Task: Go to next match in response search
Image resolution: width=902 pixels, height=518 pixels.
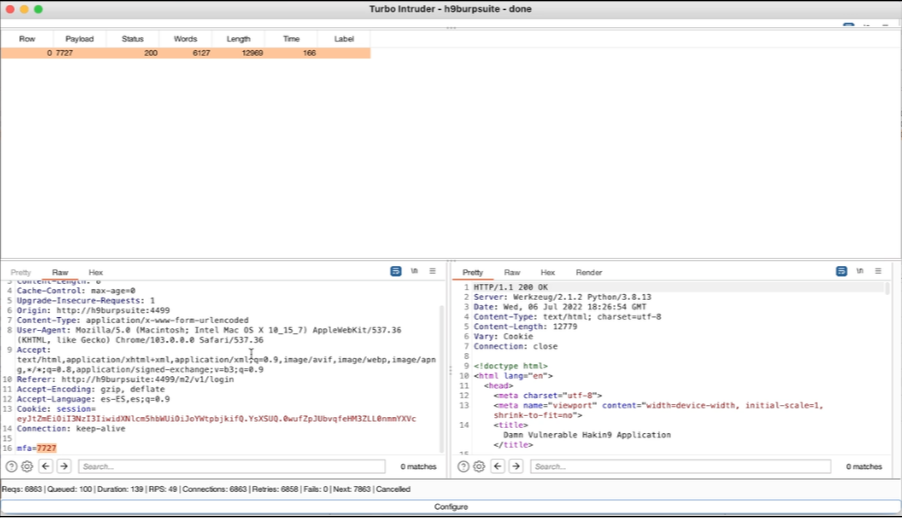Action: (x=516, y=466)
